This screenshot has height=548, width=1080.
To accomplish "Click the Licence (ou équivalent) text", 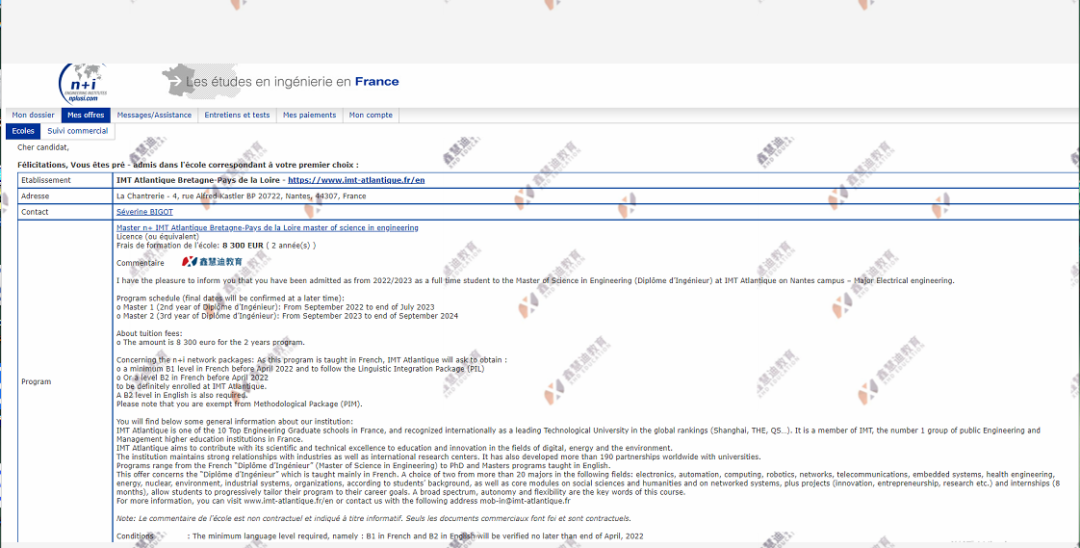I will (x=157, y=236).
